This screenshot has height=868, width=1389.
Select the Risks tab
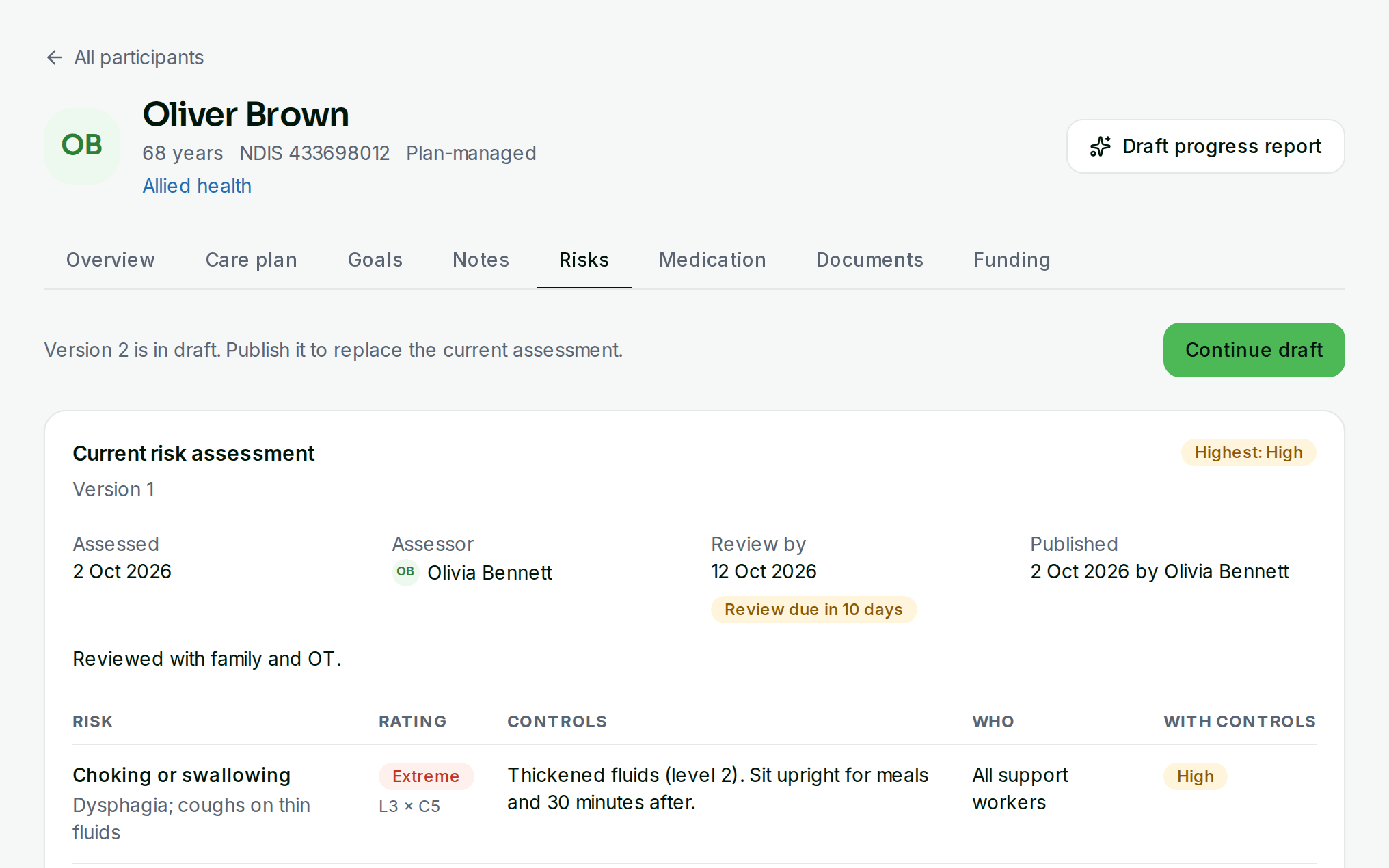584,260
